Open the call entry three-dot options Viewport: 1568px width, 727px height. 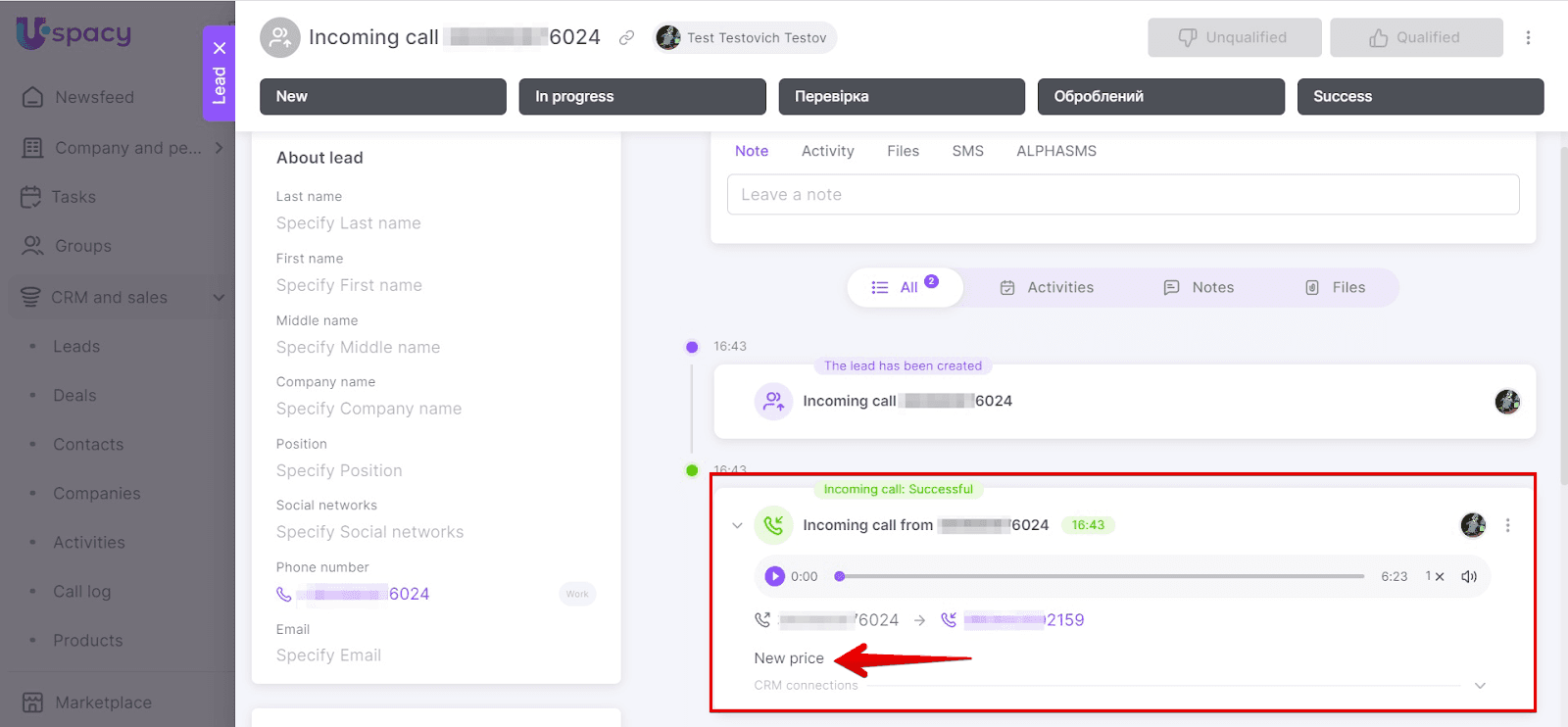coord(1507,525)
